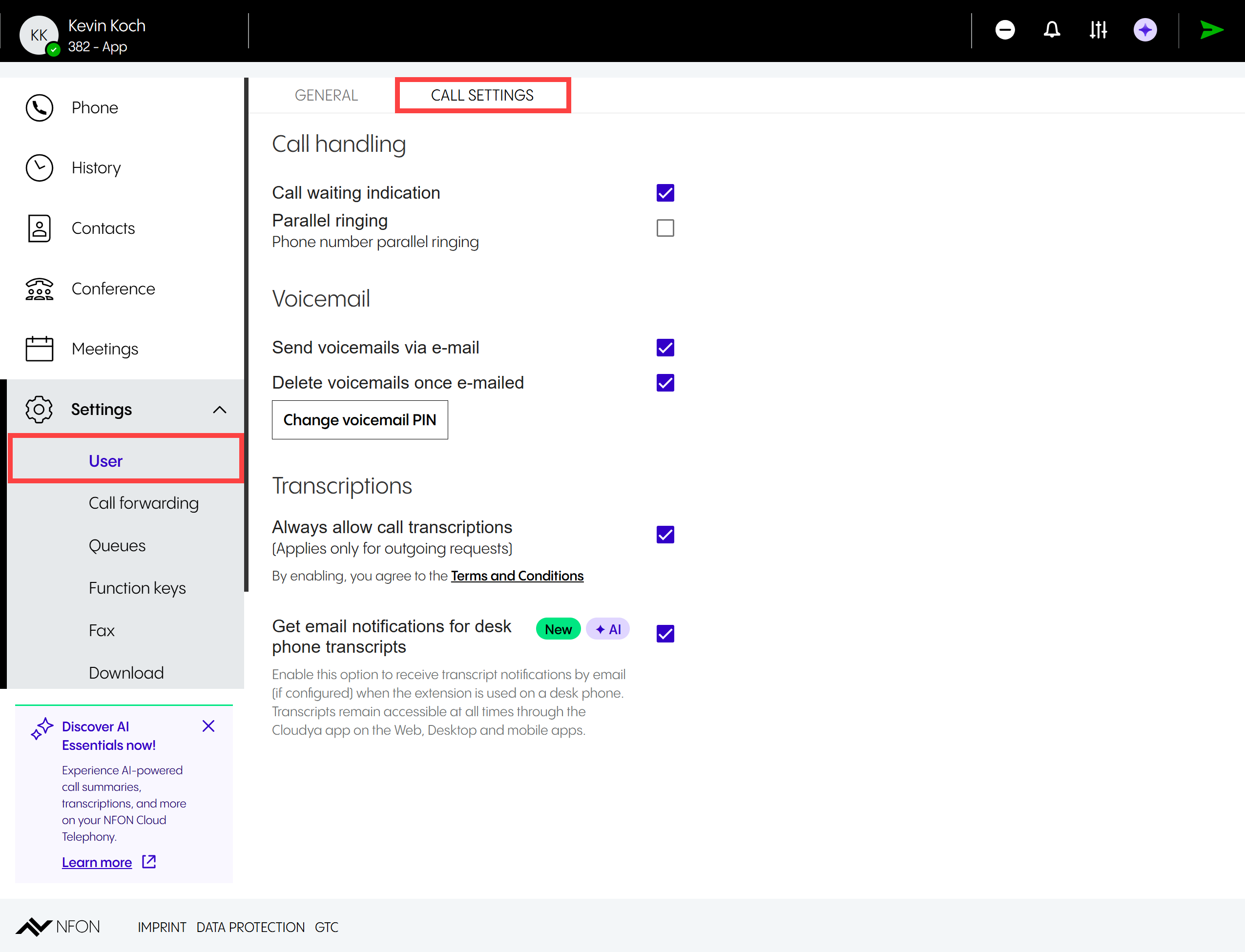Open the purple AI sparkle icon
Image resolution: width=1245 pixels, height=952 pixels.
(1145, 30)
